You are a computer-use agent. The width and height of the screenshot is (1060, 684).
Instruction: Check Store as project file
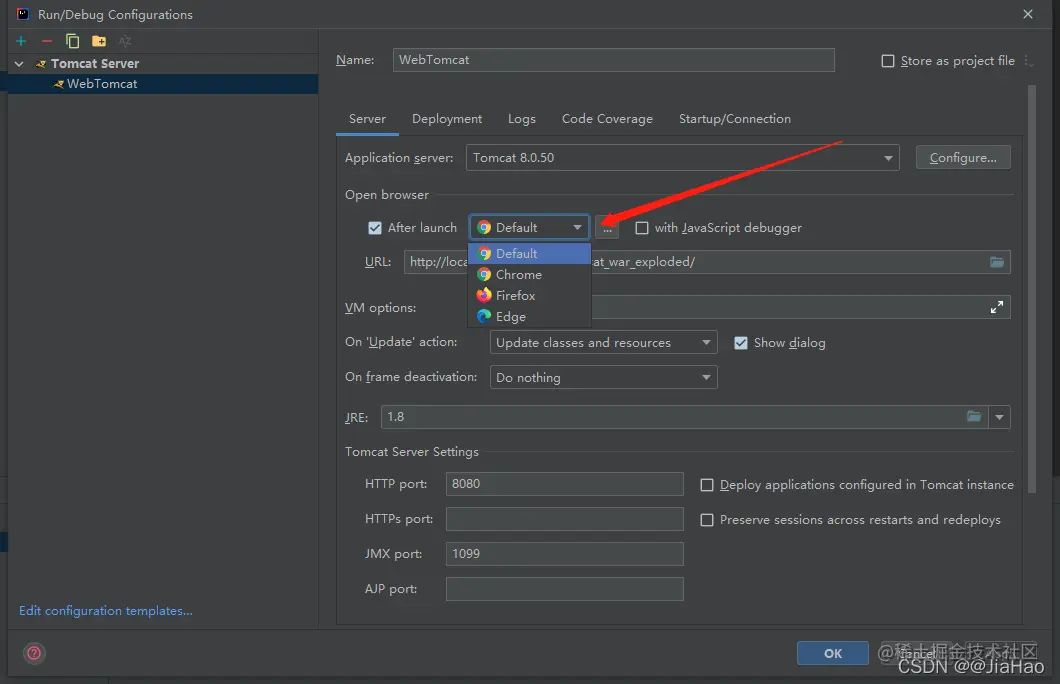click(x=888, y=61)
